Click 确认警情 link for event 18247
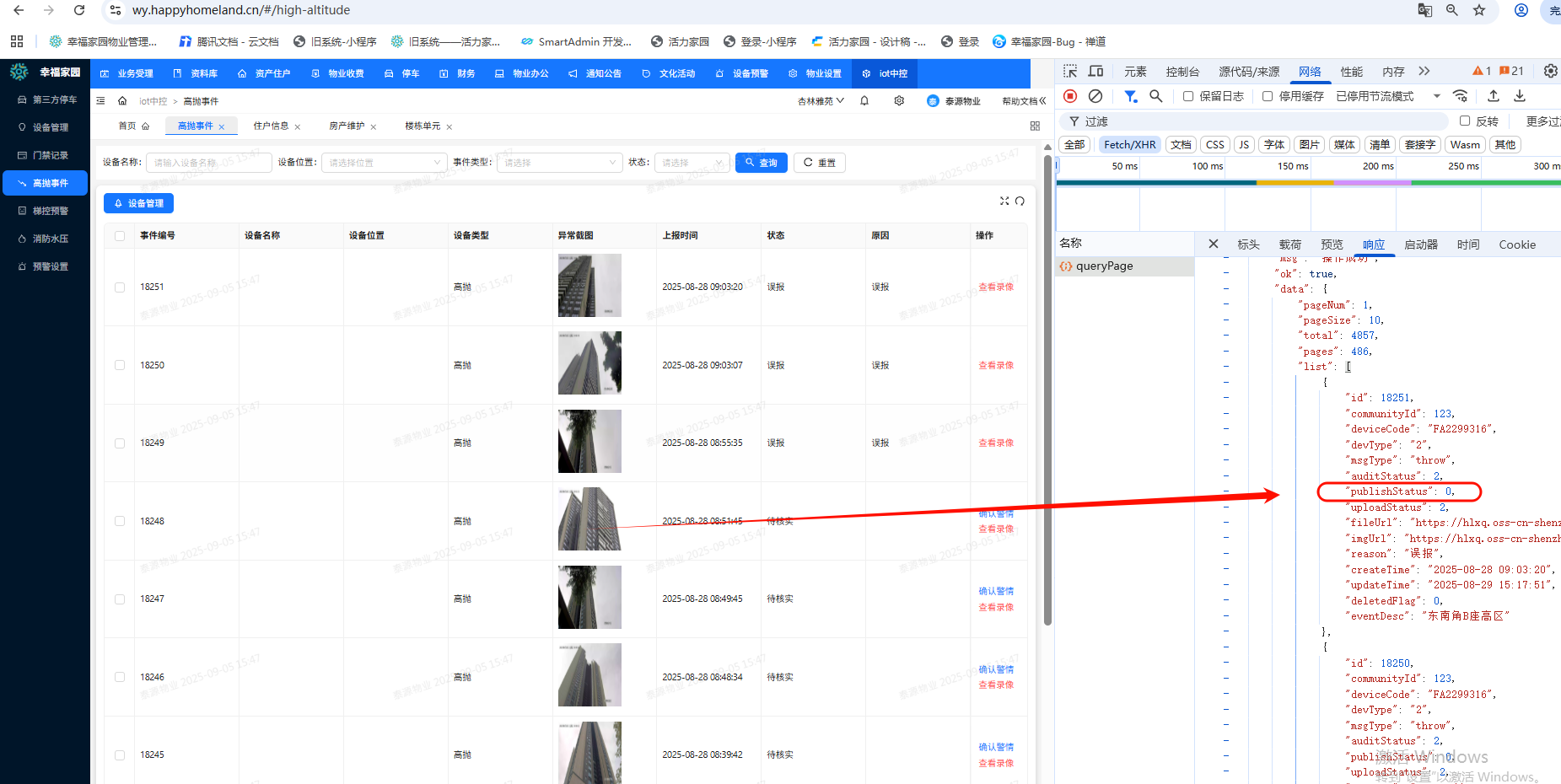Image resolution: width=1561 pixels, height=784 pixels. coord(996,591)
